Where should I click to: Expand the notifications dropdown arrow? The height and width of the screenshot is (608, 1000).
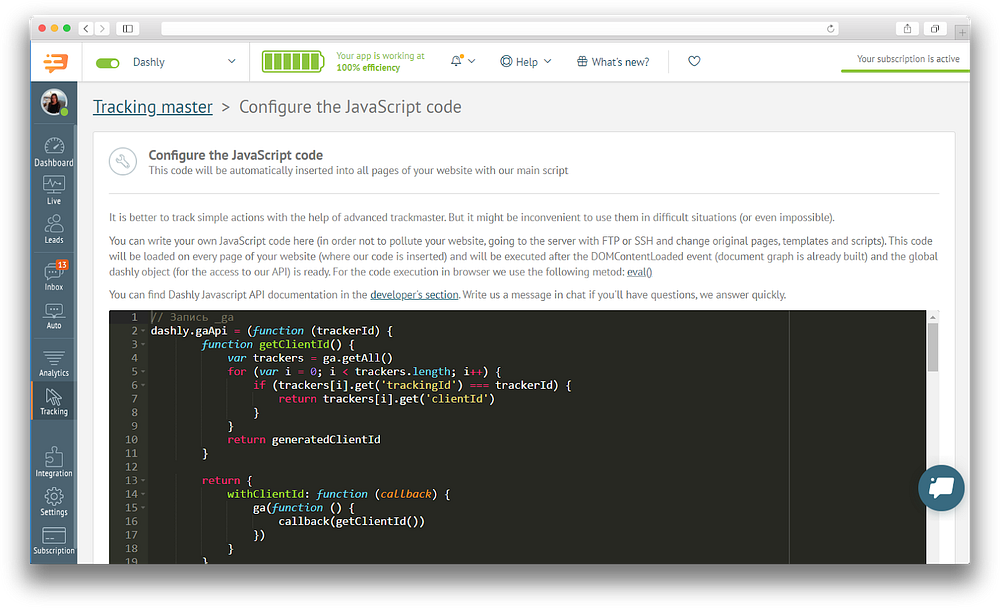point(472,61)
